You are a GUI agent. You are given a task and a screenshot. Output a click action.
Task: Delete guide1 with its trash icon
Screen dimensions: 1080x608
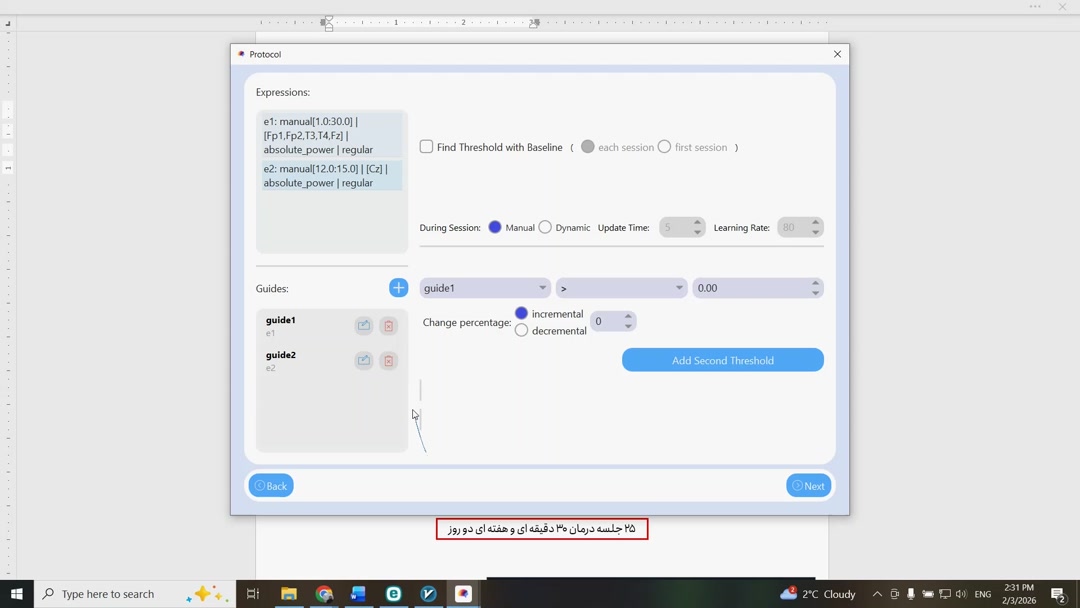click(388, 326)
